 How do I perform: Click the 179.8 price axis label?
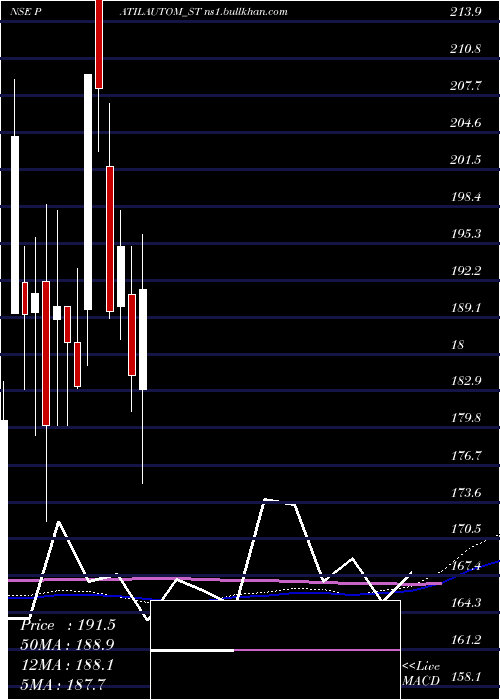466,418
